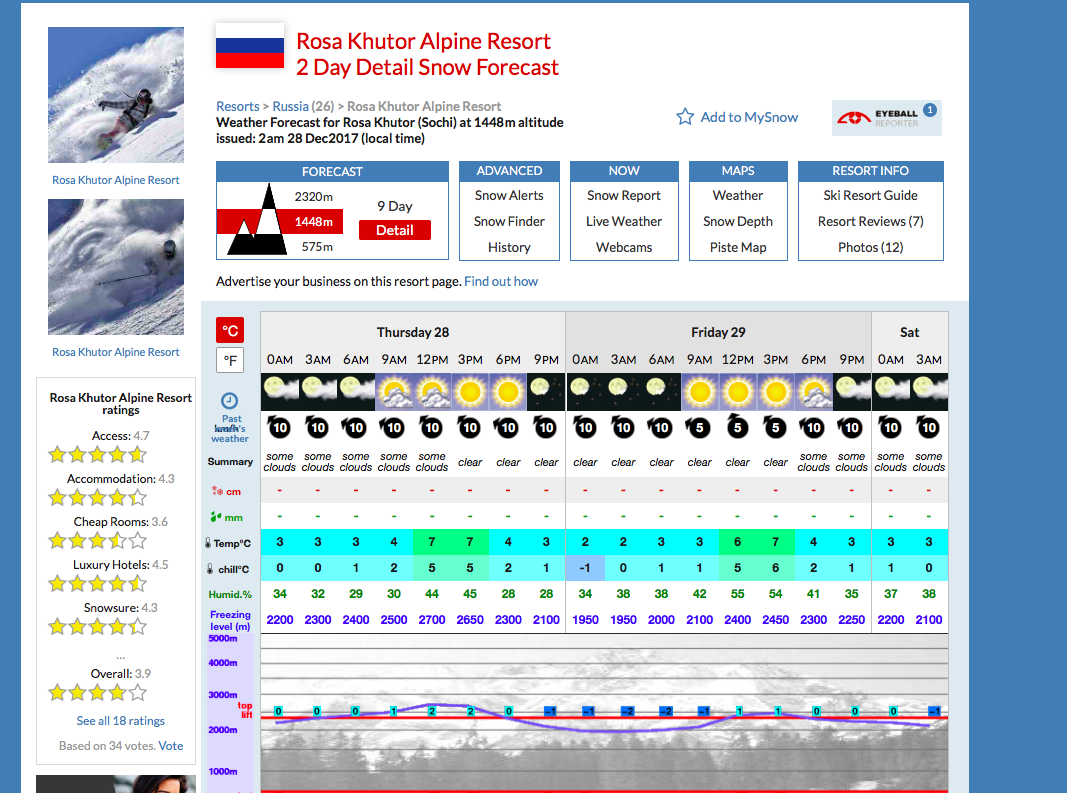The width and height of the screenshot is (1067, 793).
Task: View Live Weather
Action: tap(624, 221)
